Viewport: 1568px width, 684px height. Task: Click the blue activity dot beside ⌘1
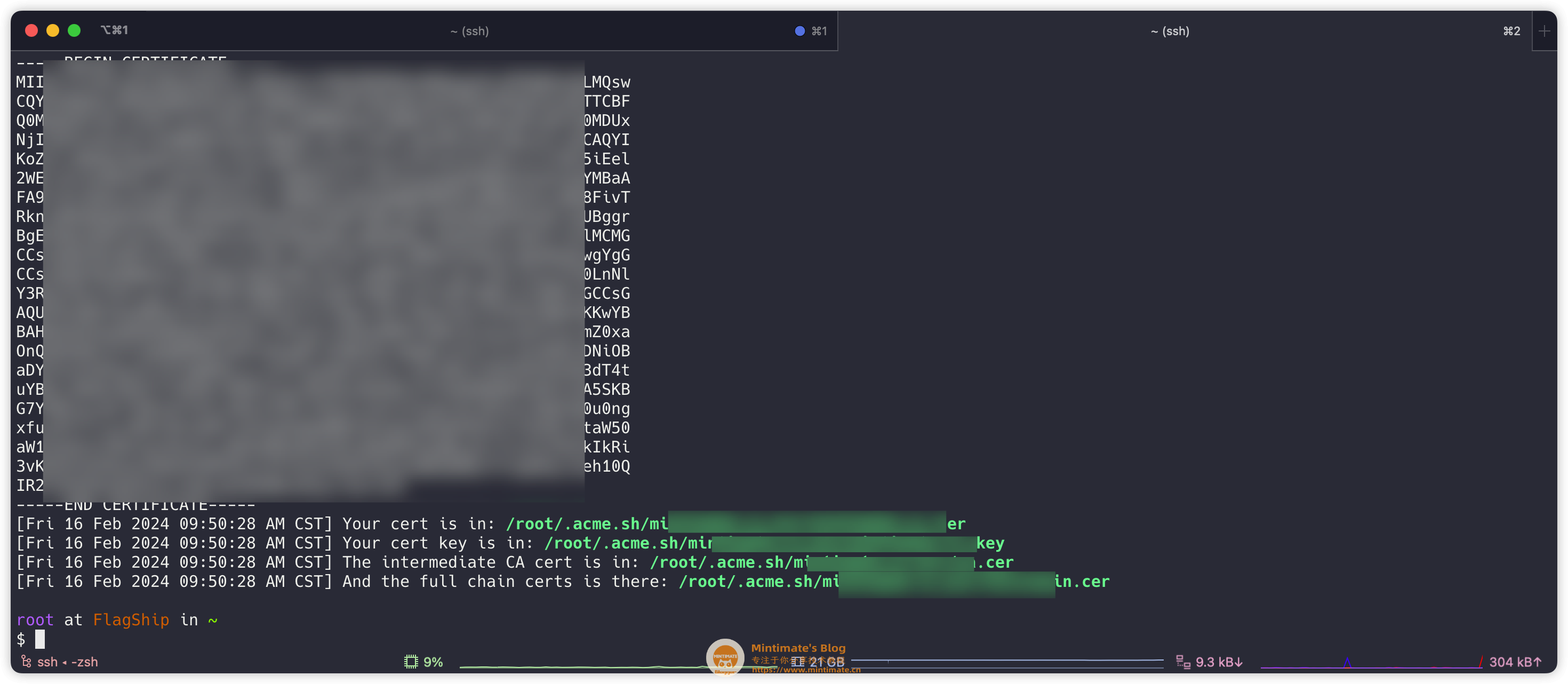click(x=800, y=31)
